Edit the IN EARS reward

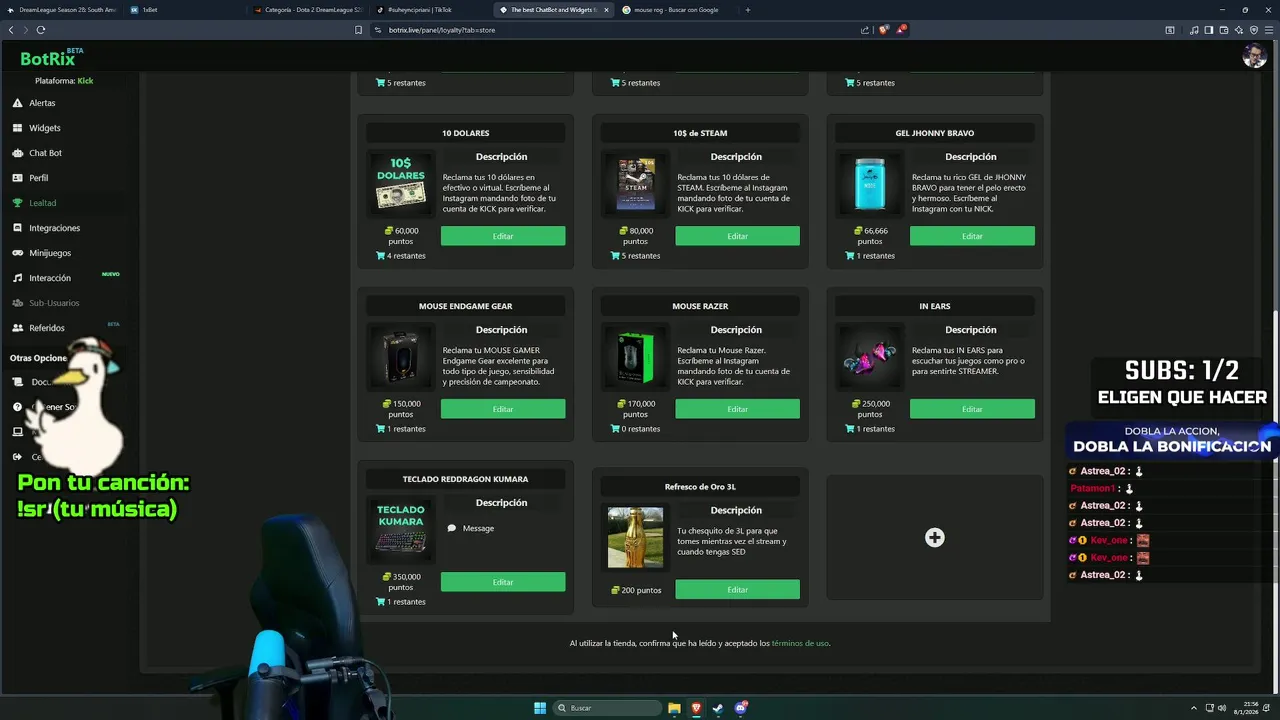(x=972, y=409)
